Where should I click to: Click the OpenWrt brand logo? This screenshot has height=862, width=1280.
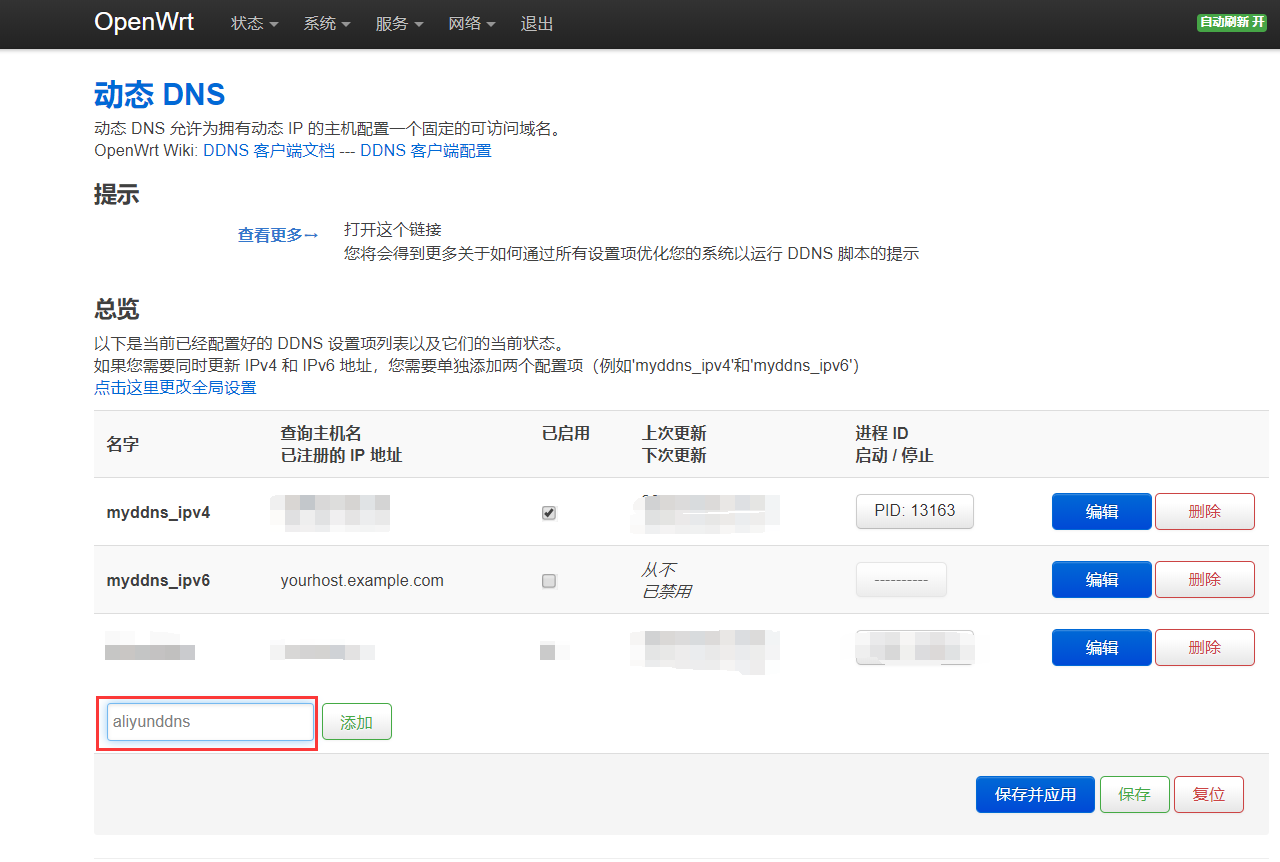click(x=144, y=22)
